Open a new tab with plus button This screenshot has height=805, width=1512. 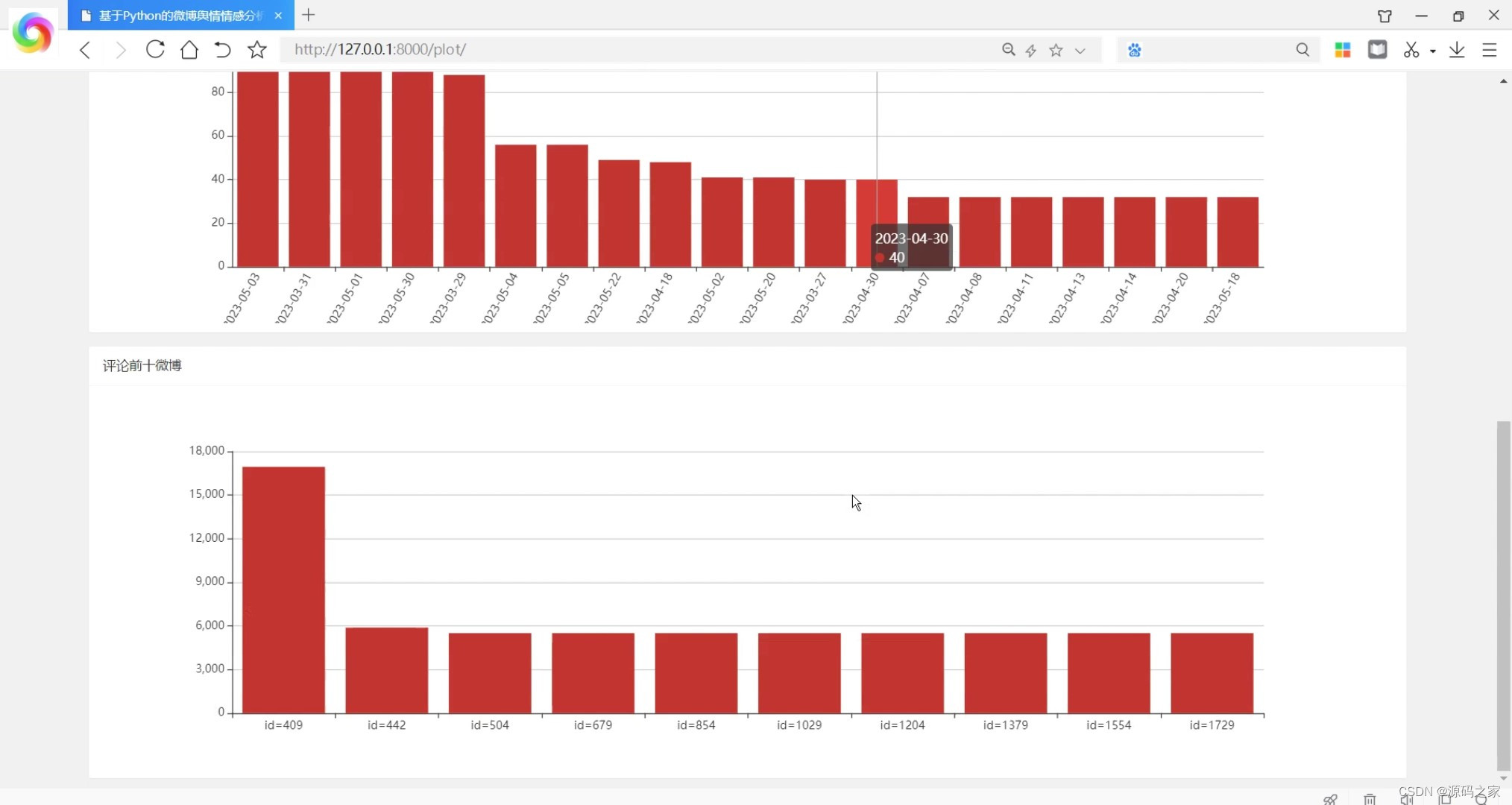309,15
